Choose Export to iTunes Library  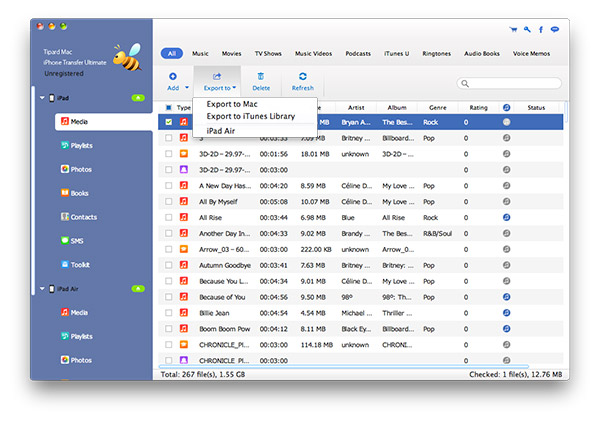(251, 116)
